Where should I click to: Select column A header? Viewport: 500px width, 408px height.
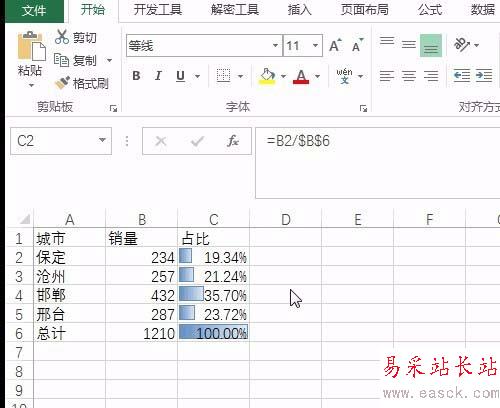pos(70,219)
